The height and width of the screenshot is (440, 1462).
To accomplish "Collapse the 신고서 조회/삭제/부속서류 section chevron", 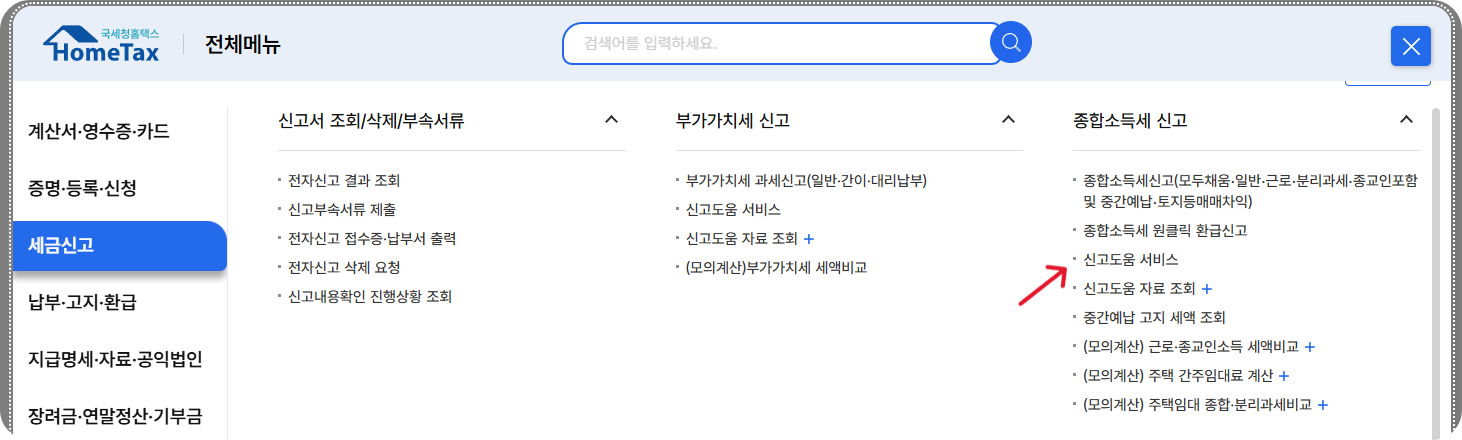I will point(612,120).
